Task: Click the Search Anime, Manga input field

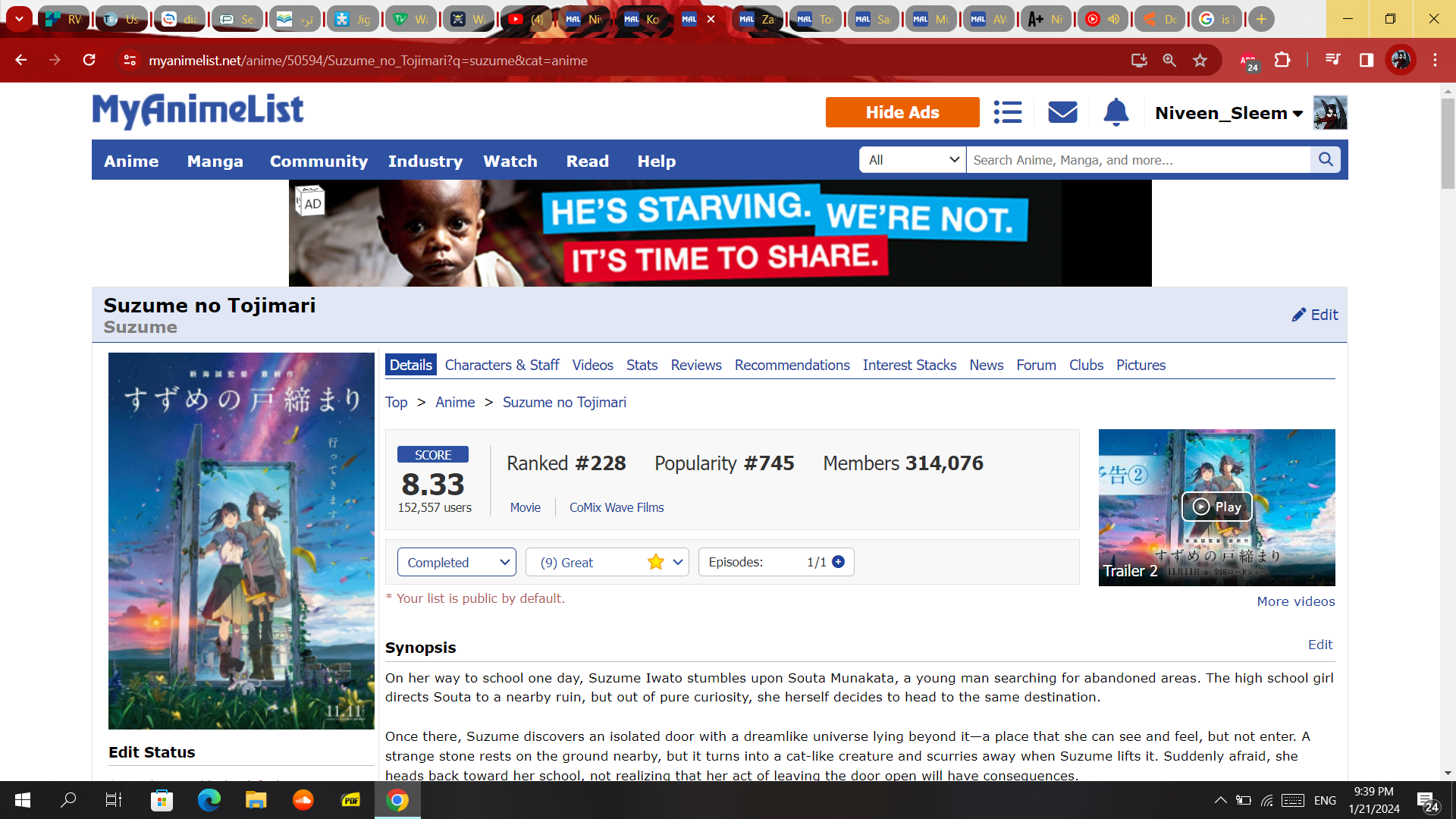Action: [1137, 159]
